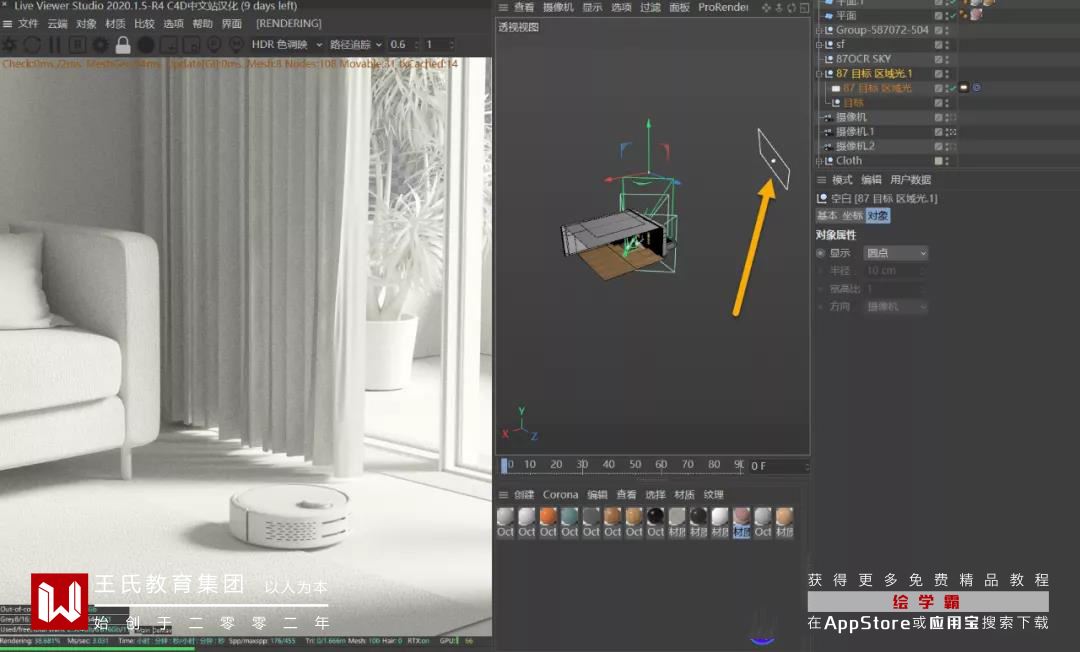Viewport: 1080px width, 652px height.
Task: Toggle visibility dots of Group-587072-504
Action: [947, 30]
